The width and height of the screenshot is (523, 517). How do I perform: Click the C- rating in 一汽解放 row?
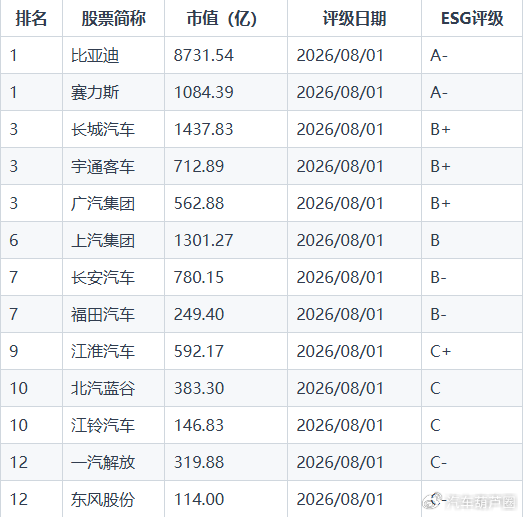(x=439, y=463)
